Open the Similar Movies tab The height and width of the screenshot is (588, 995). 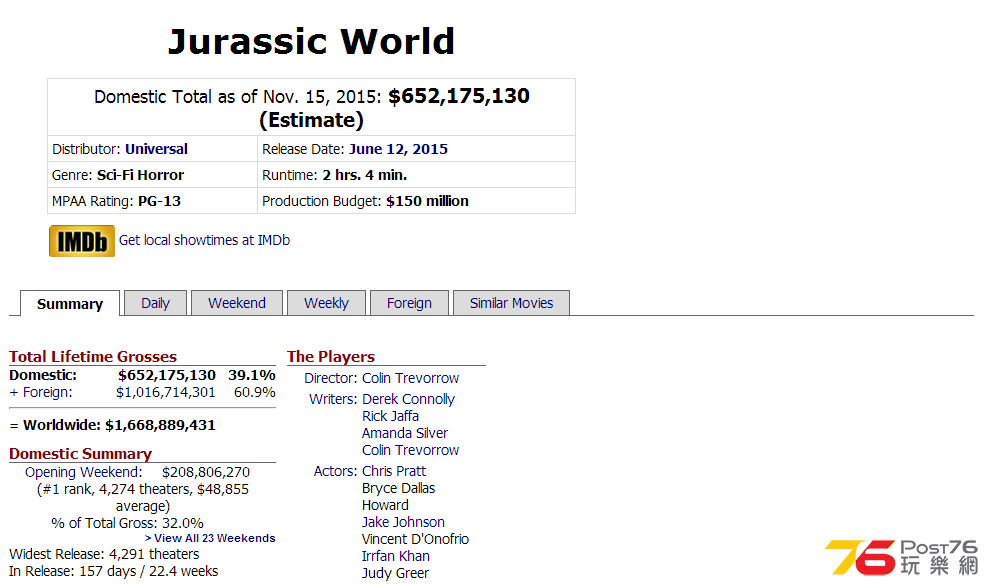[511, 303]
